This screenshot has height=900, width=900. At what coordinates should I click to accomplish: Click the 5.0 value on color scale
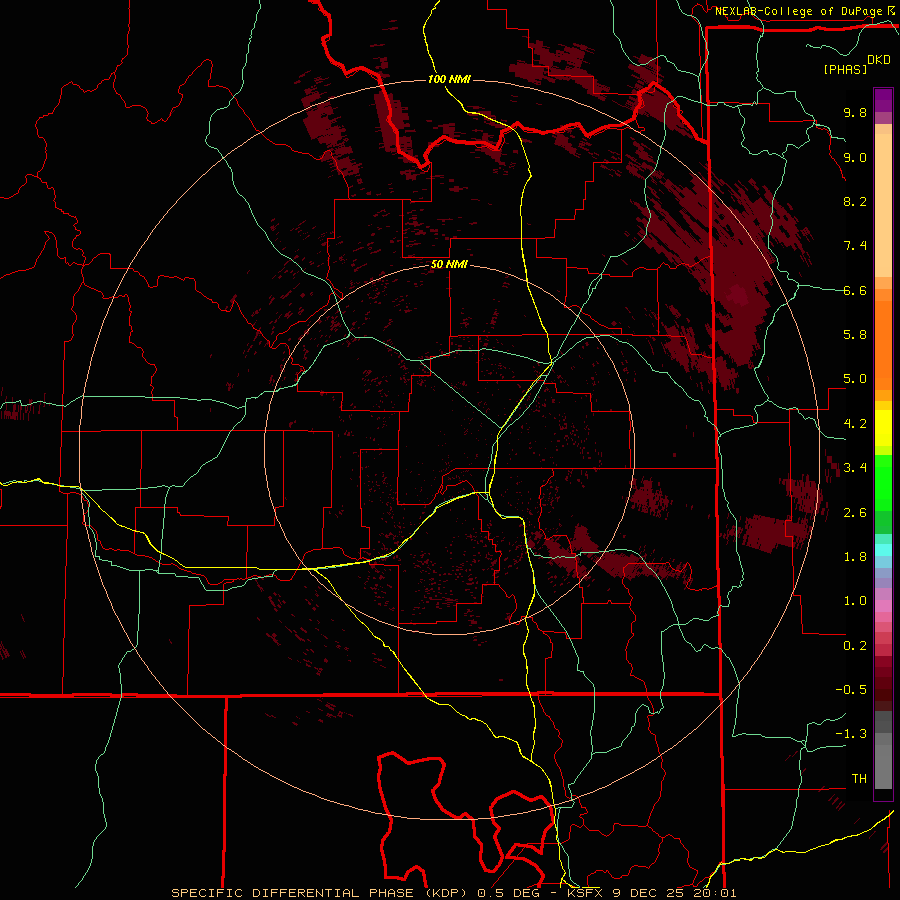(x=855, y=379)
